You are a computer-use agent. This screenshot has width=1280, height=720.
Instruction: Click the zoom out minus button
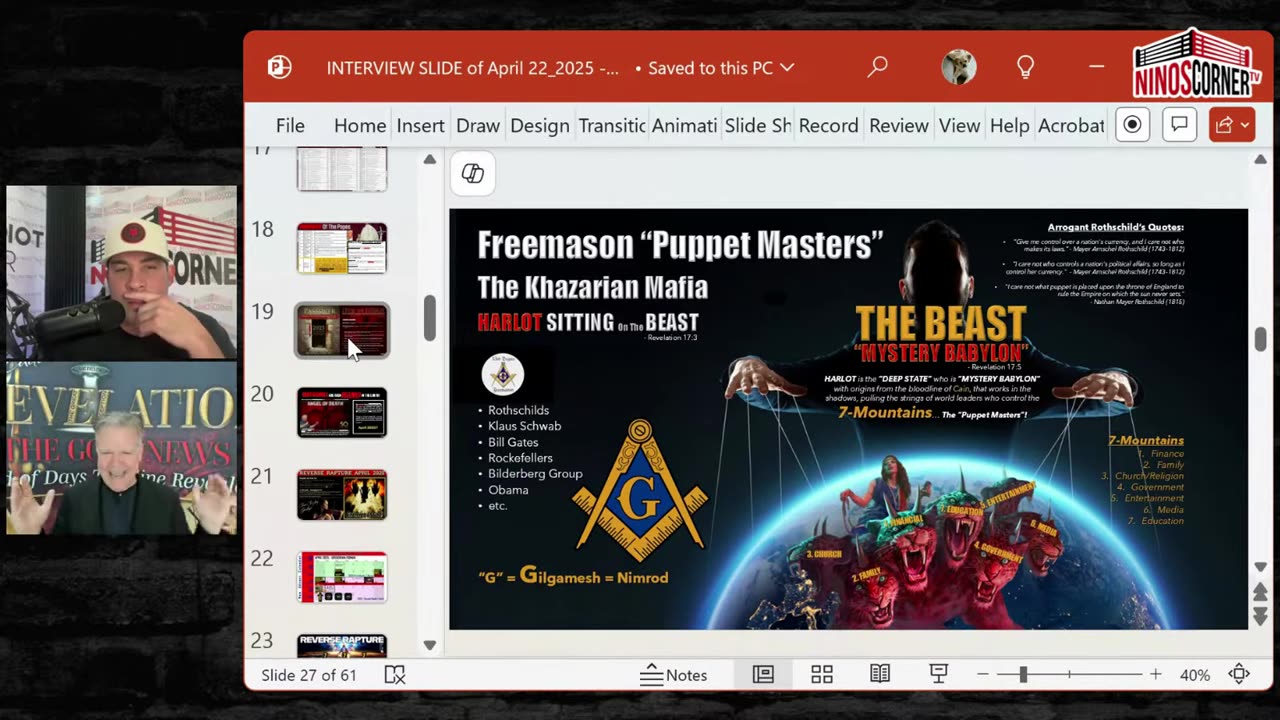[982, 675]
